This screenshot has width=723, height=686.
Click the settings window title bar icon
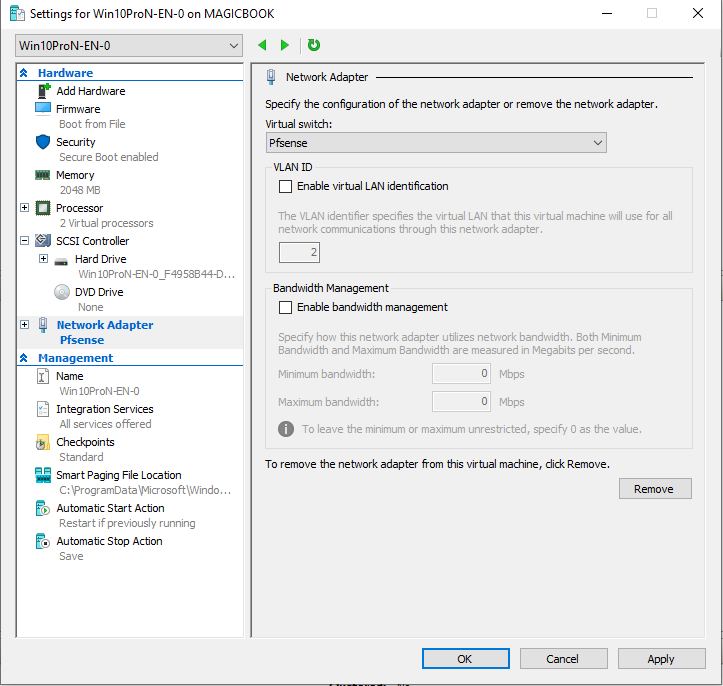17,13
